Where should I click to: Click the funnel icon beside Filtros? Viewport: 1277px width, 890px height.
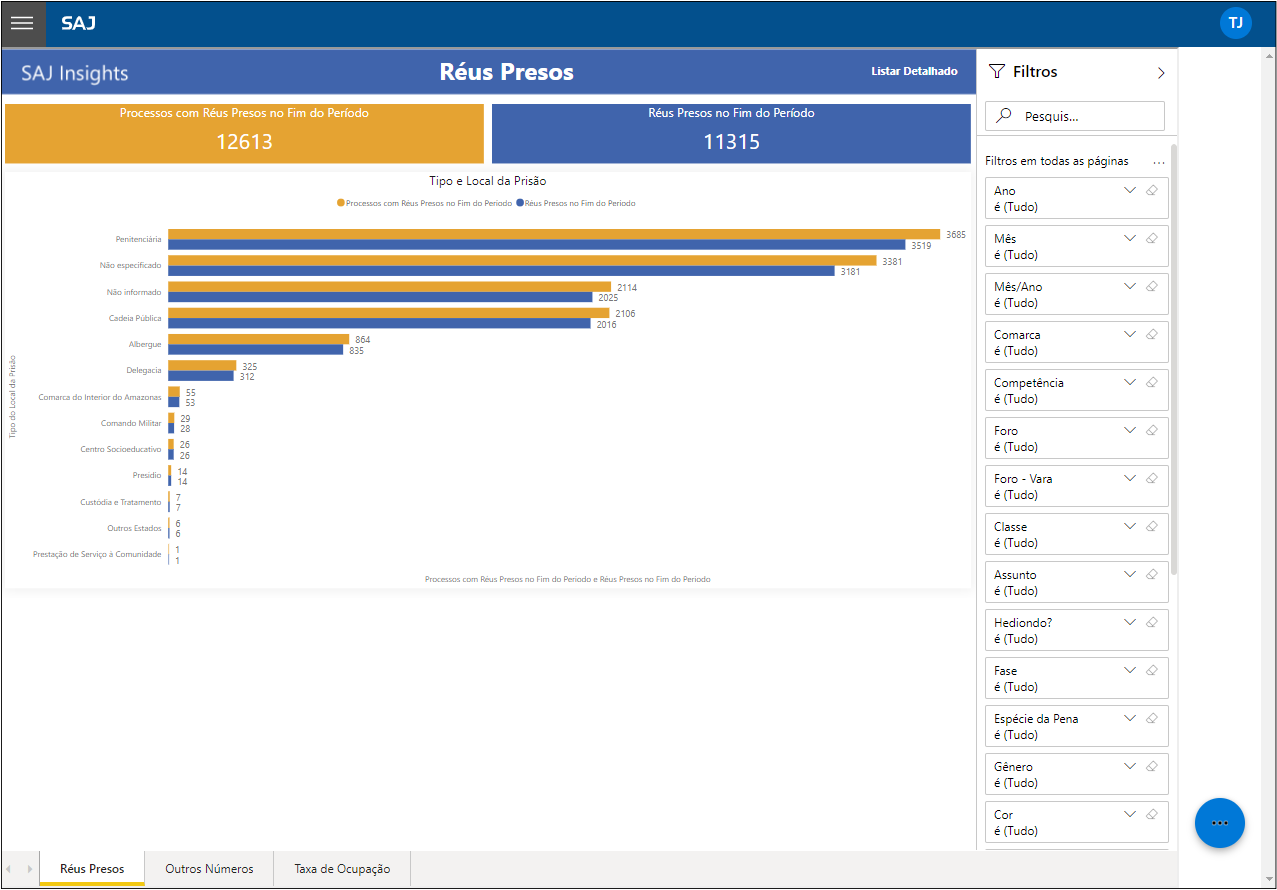click(x=996, y=71)
